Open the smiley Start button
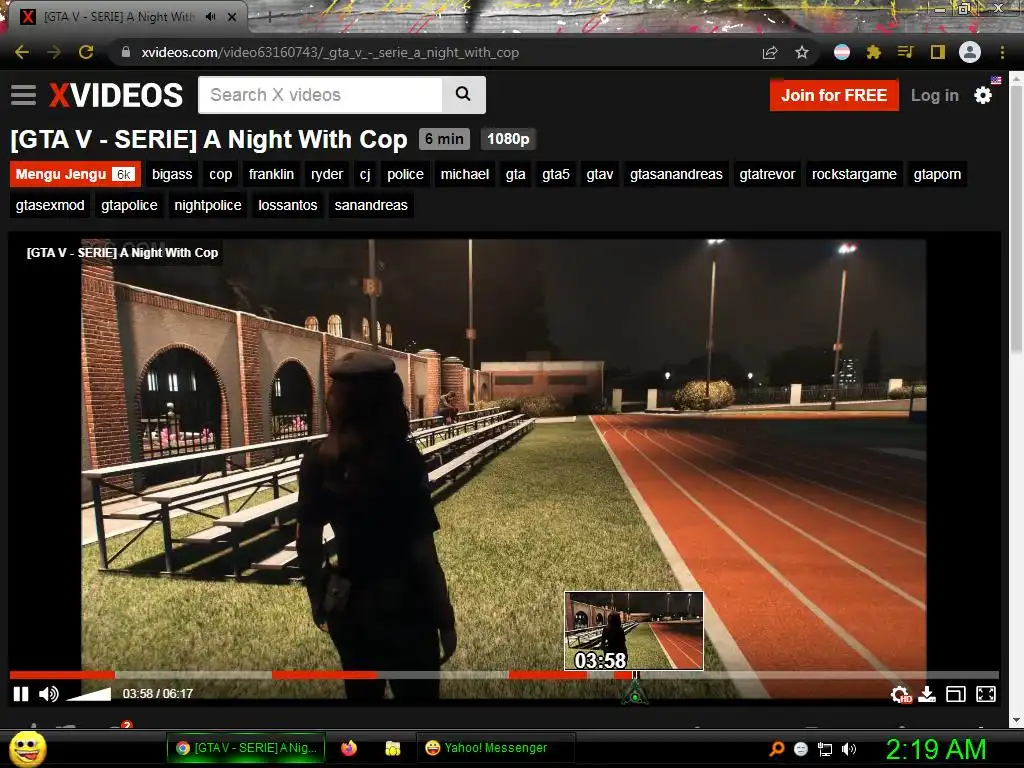 tap(27, 748)
